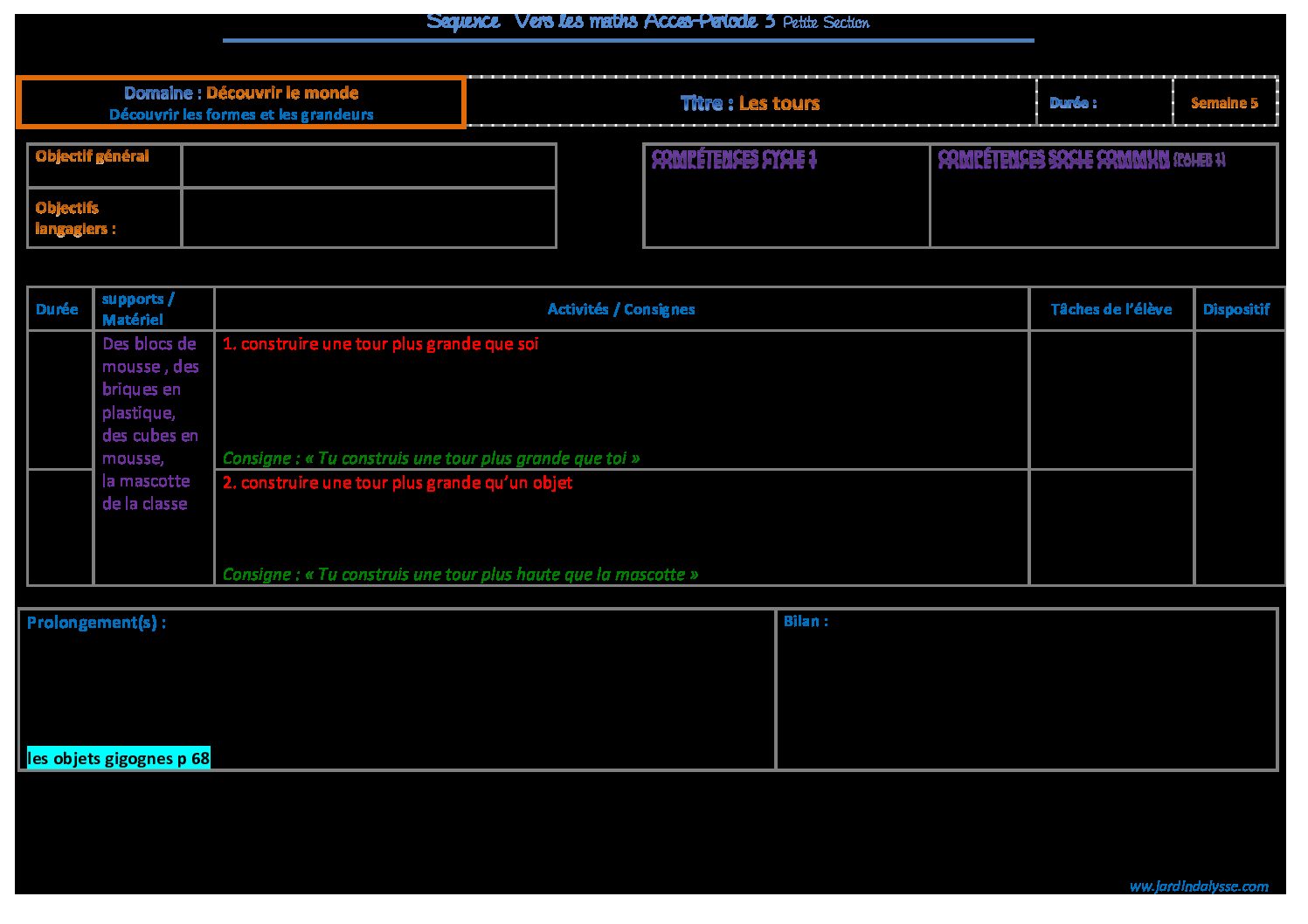Click the 'supports / Matériel' column header
Image resolution: width=1308 pixels, height=924 pixels.
[x=138, y=309]
